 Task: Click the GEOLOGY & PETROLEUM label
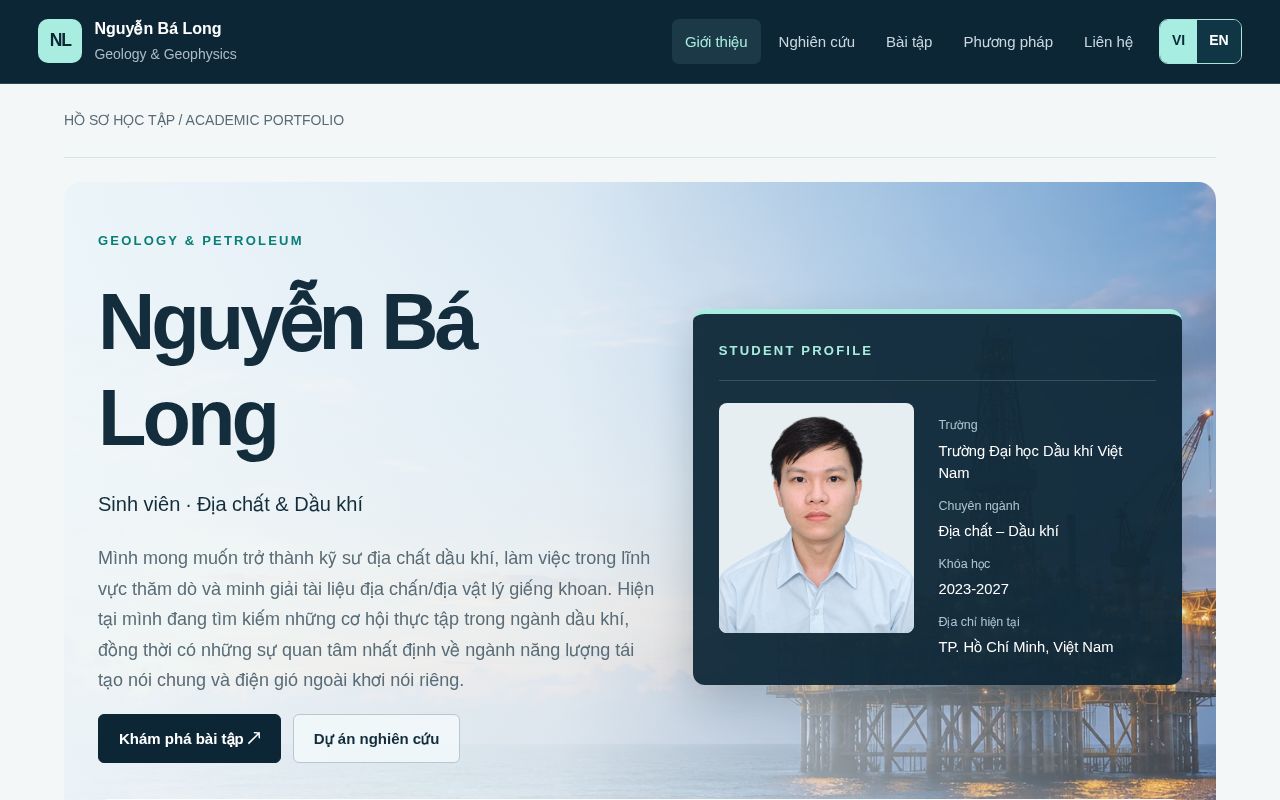(200, 240)
